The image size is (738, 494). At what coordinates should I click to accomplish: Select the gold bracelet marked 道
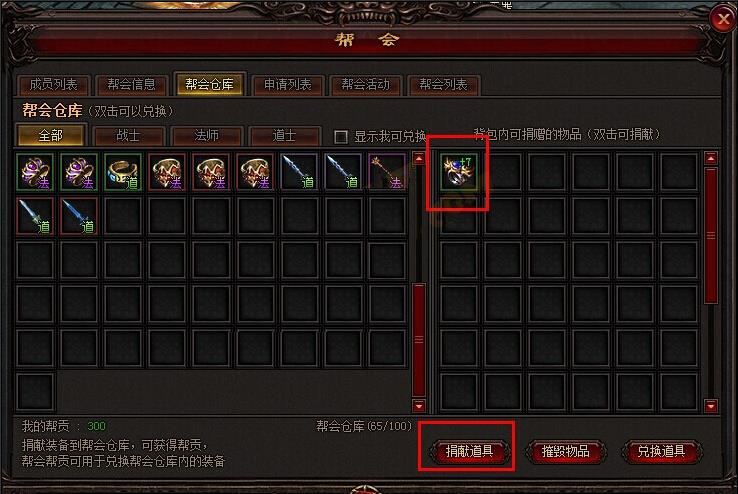coord(123,172)
